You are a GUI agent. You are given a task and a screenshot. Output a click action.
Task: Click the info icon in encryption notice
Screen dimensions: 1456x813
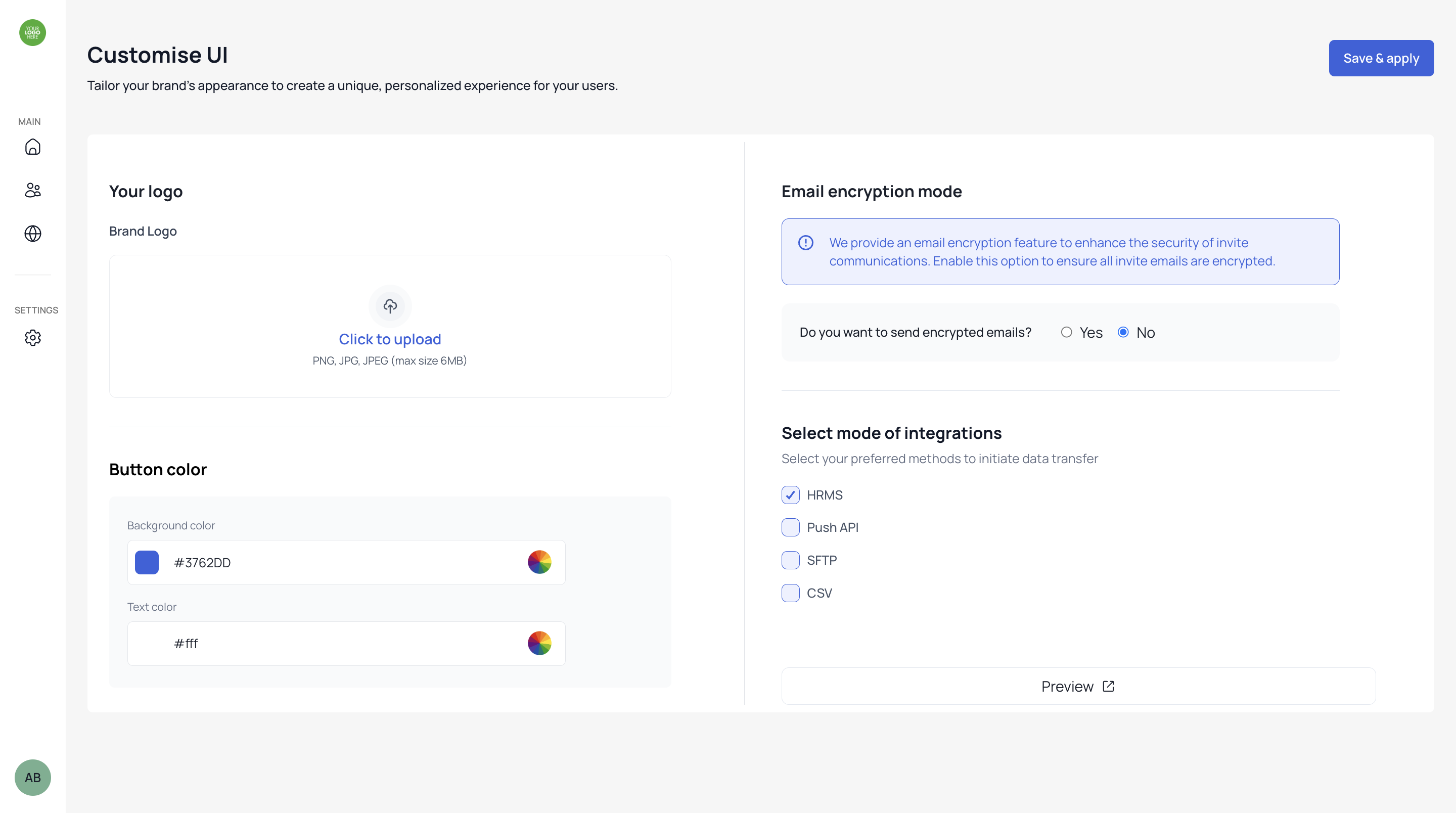coord(805,243)
